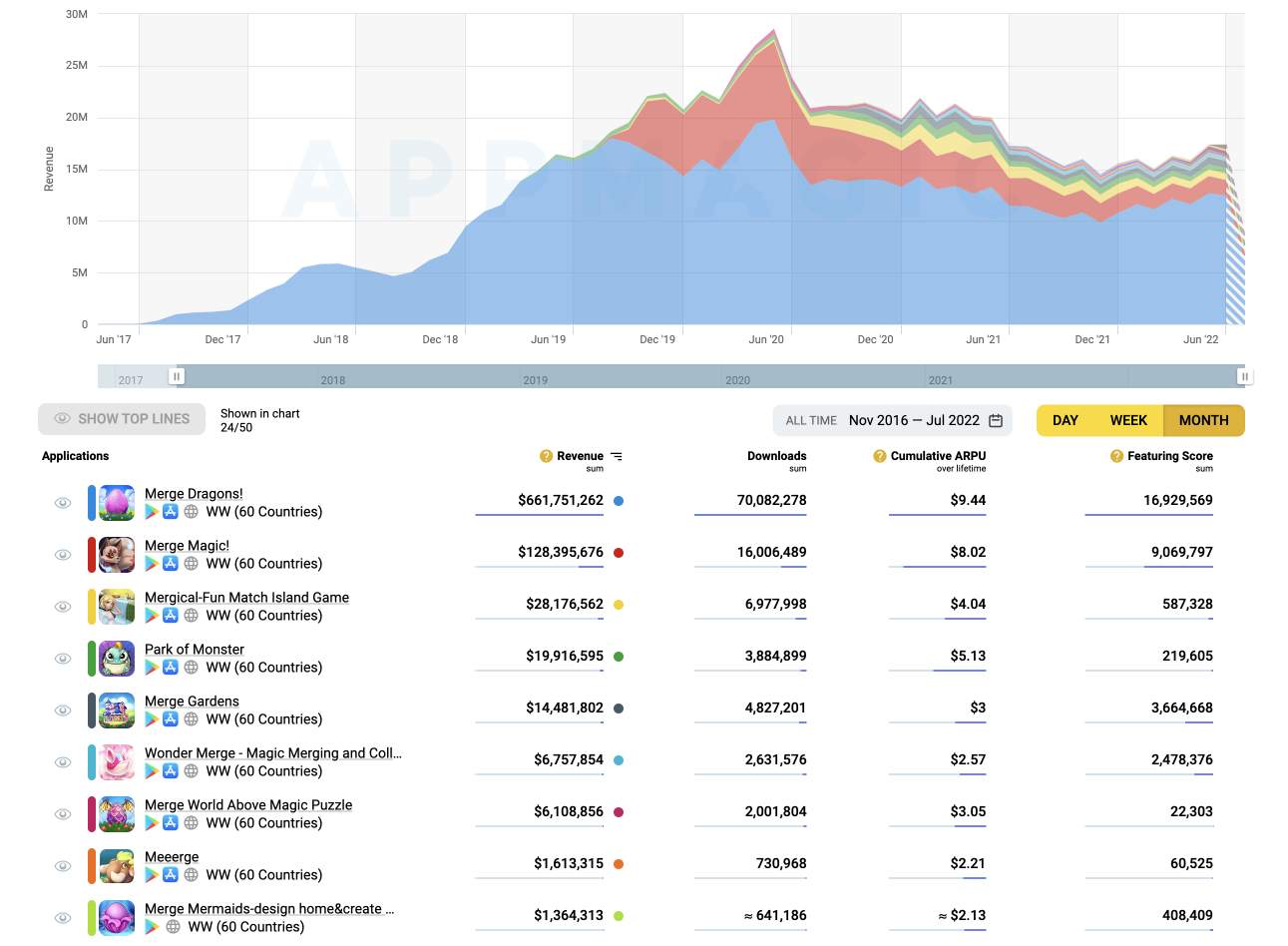Click the Park of Monster app icon
Screen dimensions: 1288x946
tap(117, 659)
